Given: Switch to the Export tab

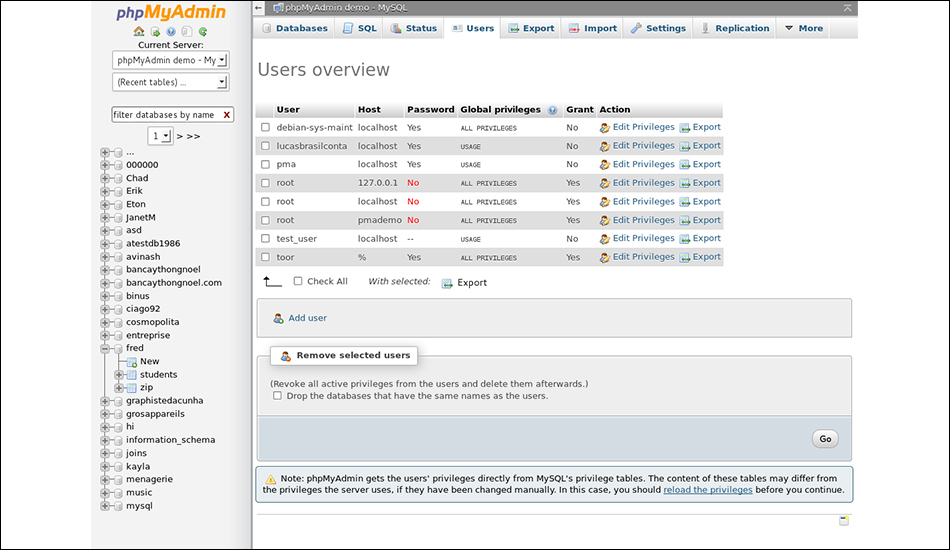Looking at the screenshot, I should pos(531,28).
